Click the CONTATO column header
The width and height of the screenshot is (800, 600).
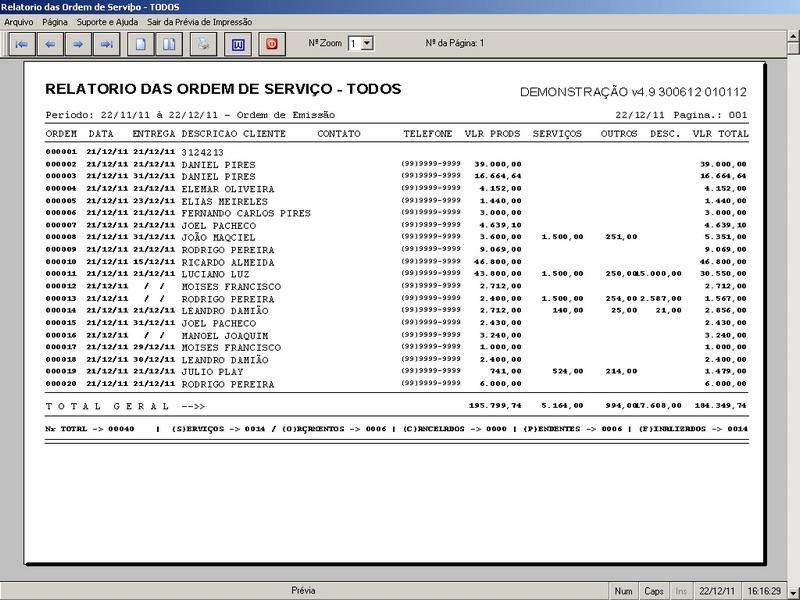pyautogui.click(x=339, y=134)
